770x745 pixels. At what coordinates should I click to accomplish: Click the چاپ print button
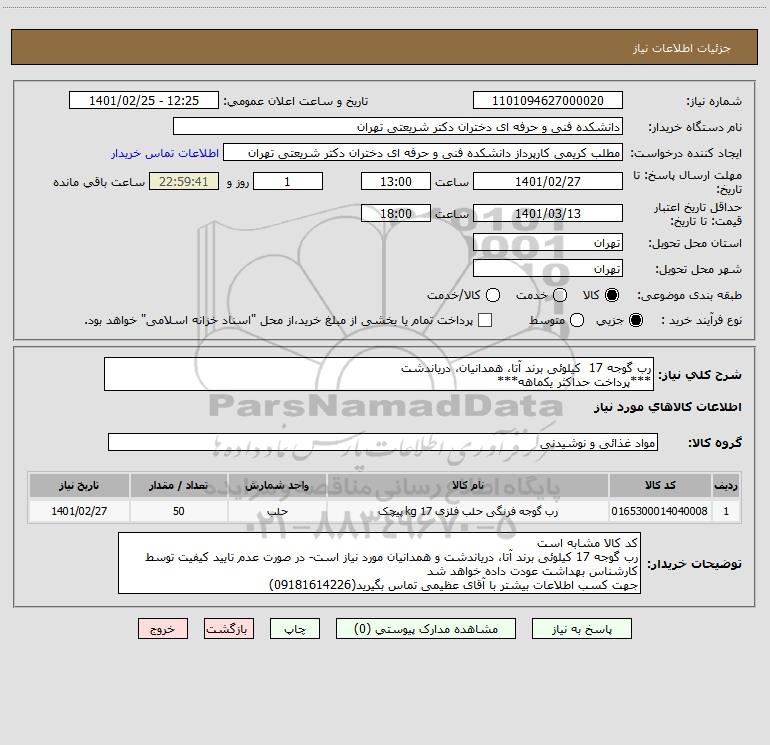pos(295,629)
